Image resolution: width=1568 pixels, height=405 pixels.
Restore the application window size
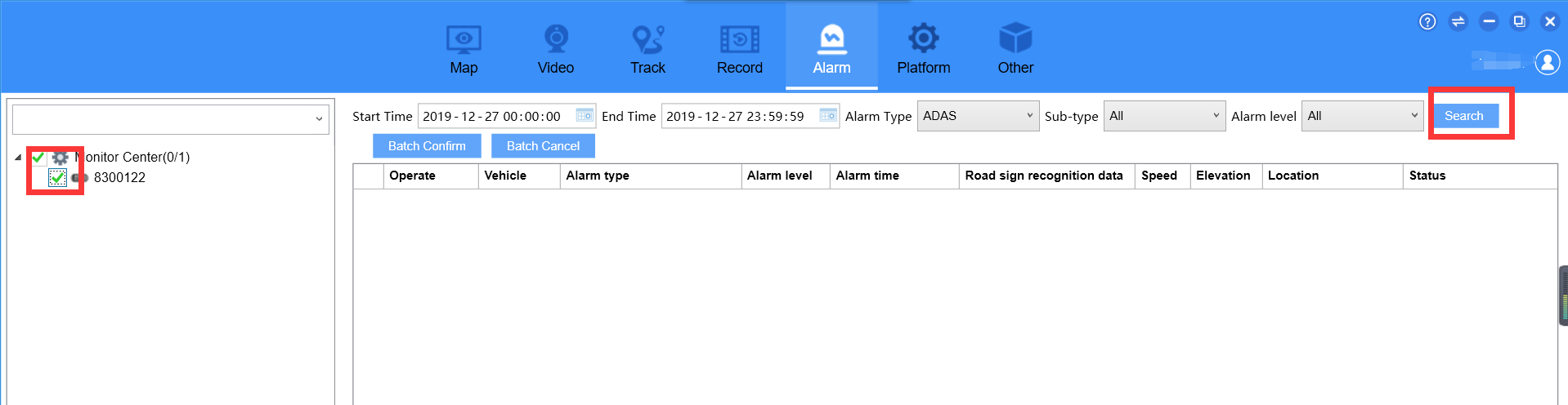1519,22
